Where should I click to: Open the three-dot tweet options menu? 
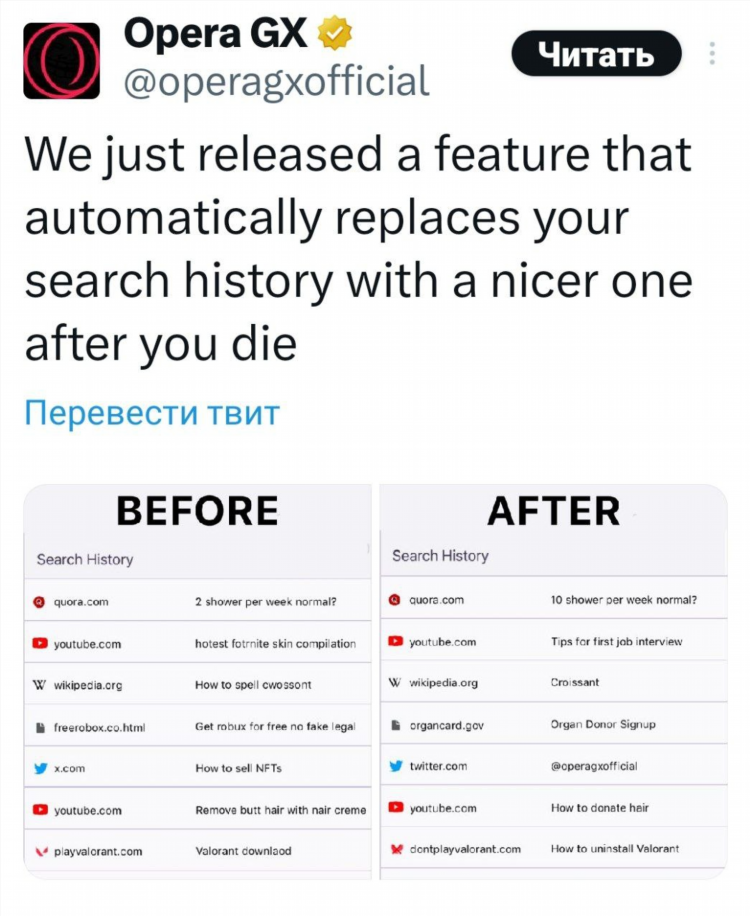click(711, 54)
